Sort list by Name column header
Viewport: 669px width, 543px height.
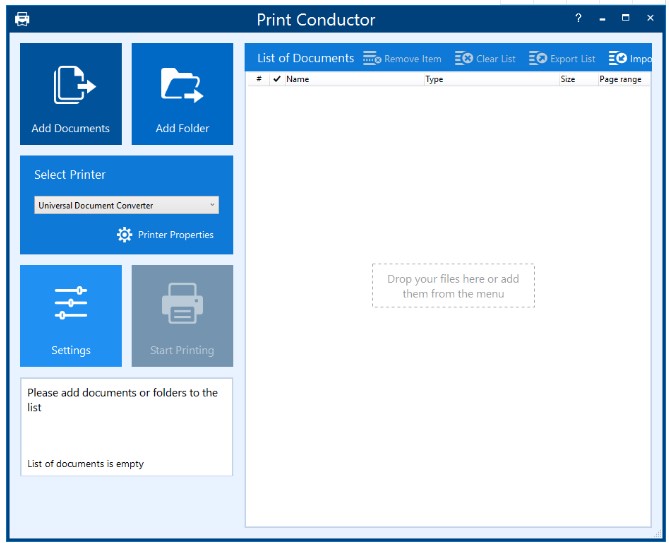(x=298, y=79)
